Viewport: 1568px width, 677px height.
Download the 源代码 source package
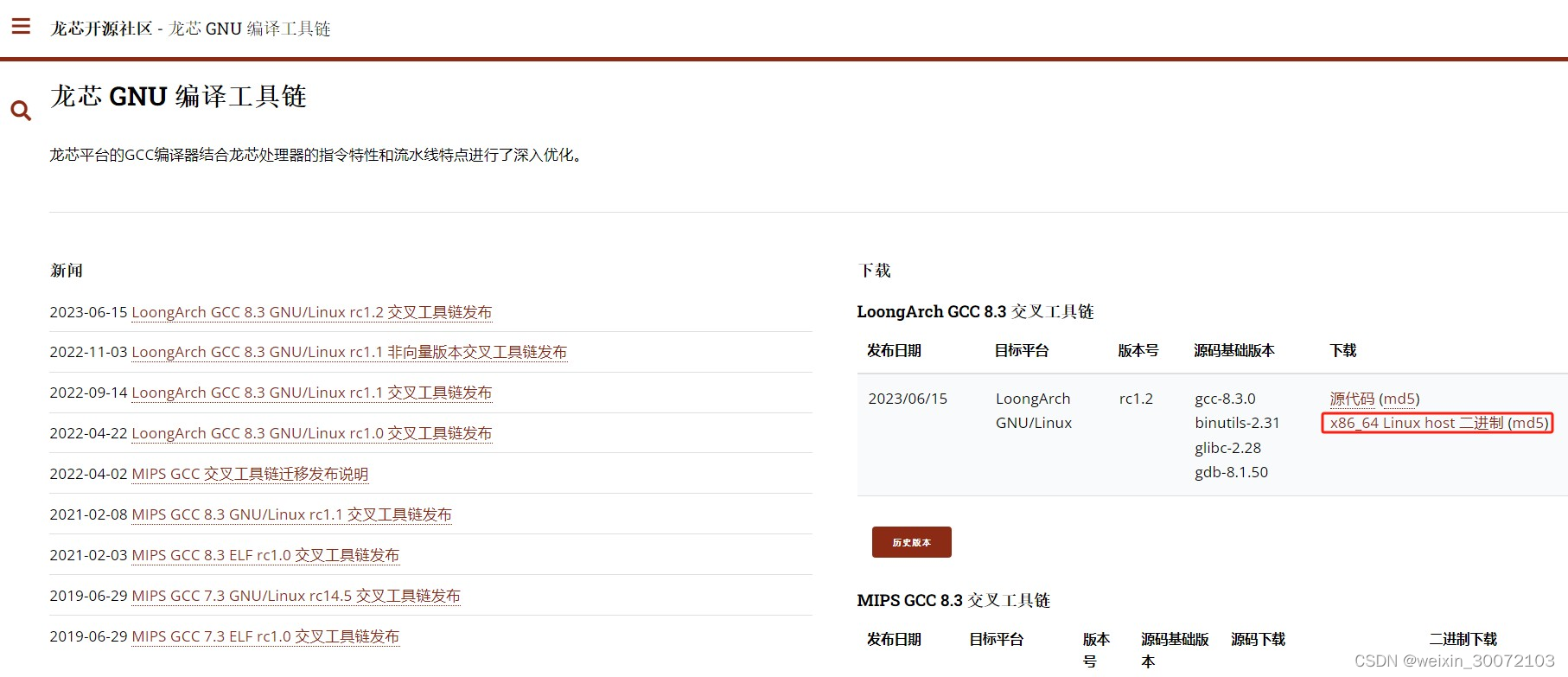click(1351, 399)
